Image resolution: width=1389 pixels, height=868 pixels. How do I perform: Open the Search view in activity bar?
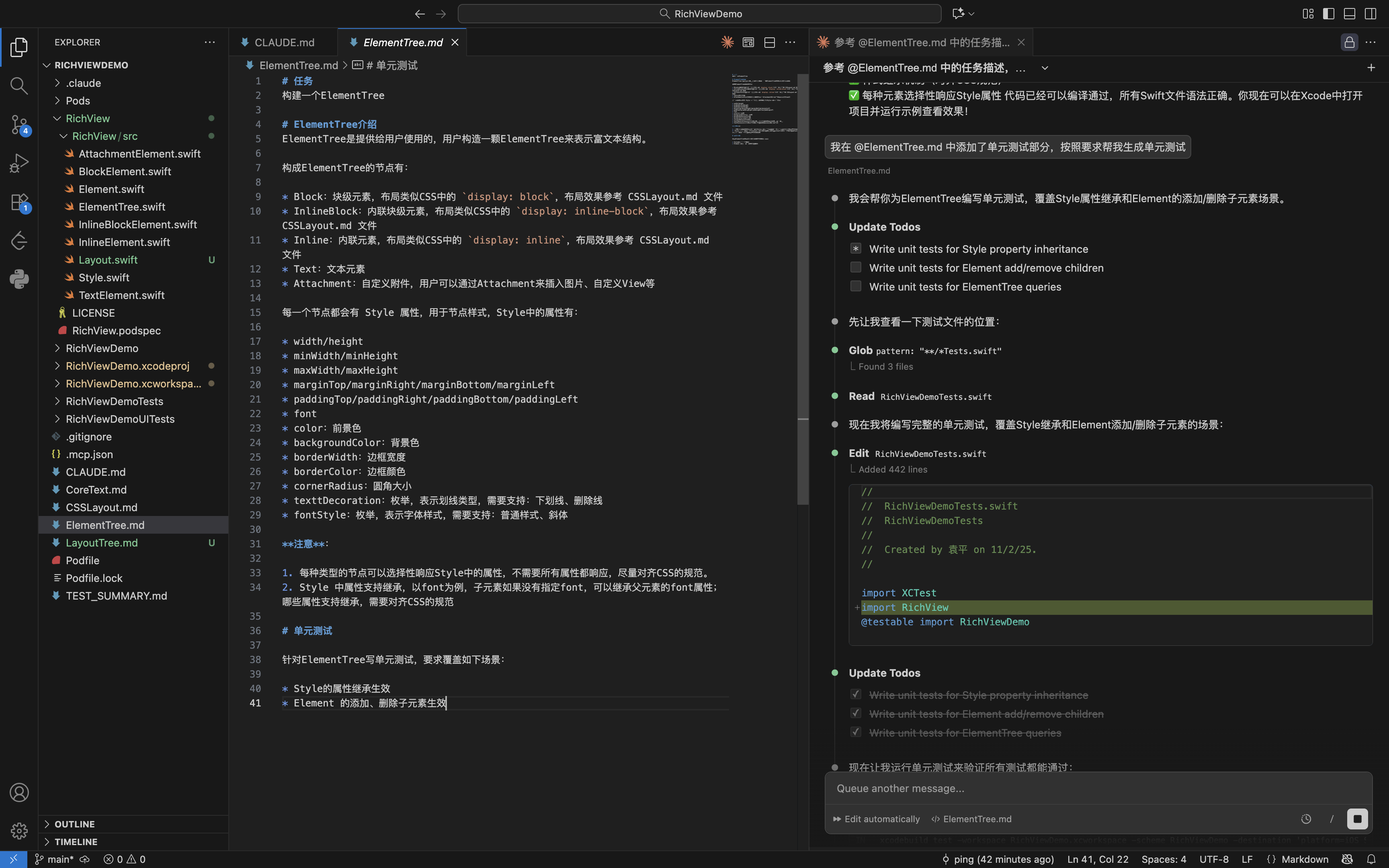point(19,86)
